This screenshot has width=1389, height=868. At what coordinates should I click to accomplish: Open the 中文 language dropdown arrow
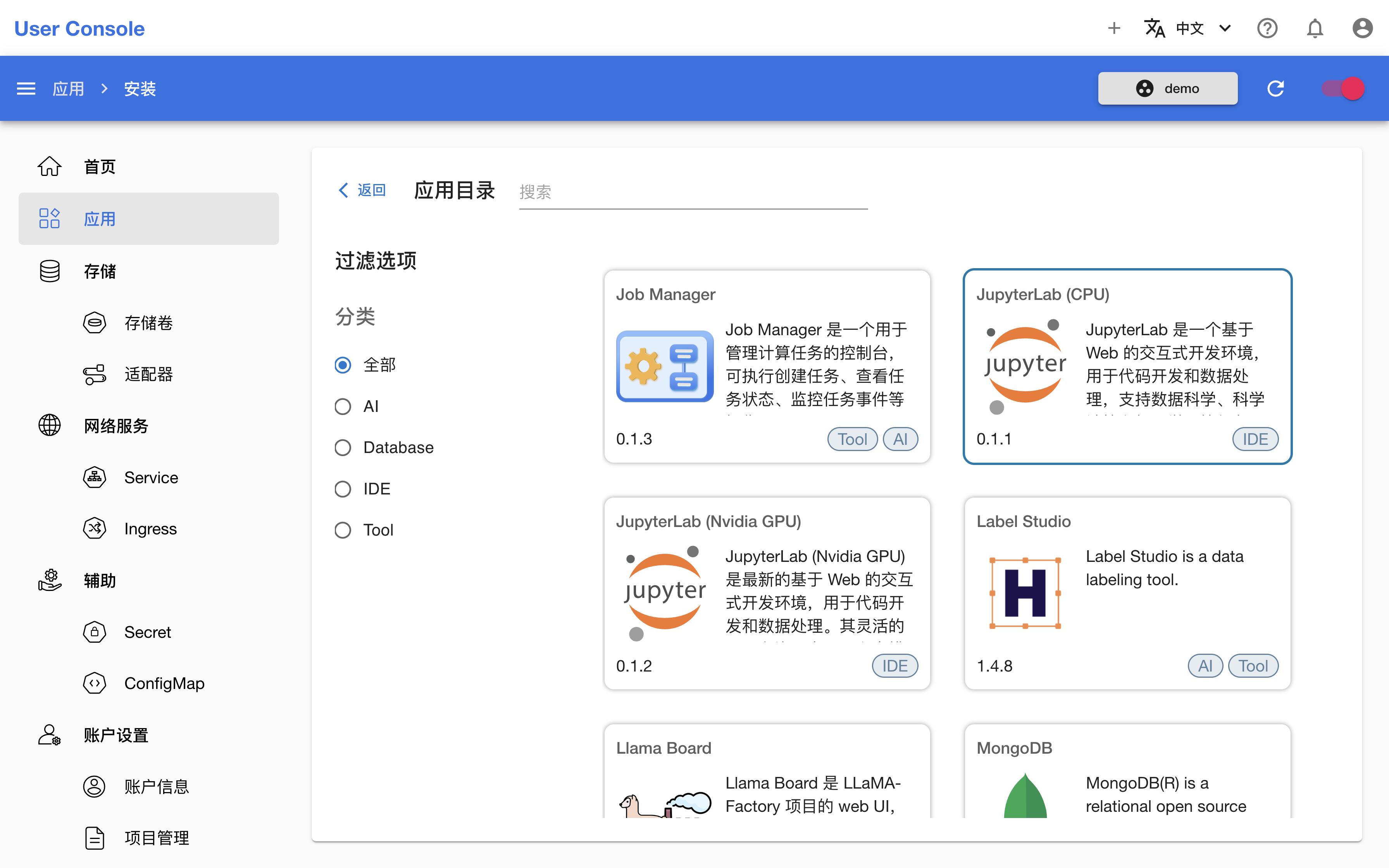tap(1225, 28)
